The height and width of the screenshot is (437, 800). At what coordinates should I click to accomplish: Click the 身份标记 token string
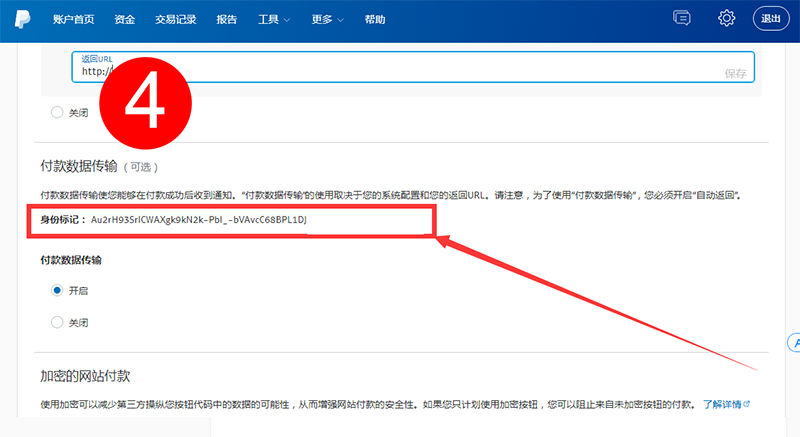[198, 218]
